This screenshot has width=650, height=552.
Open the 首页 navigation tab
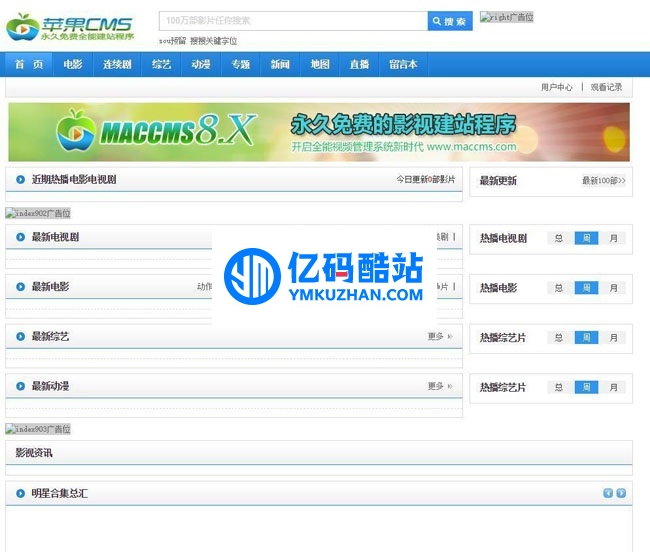pyautogui.click(x=29, y=64)
